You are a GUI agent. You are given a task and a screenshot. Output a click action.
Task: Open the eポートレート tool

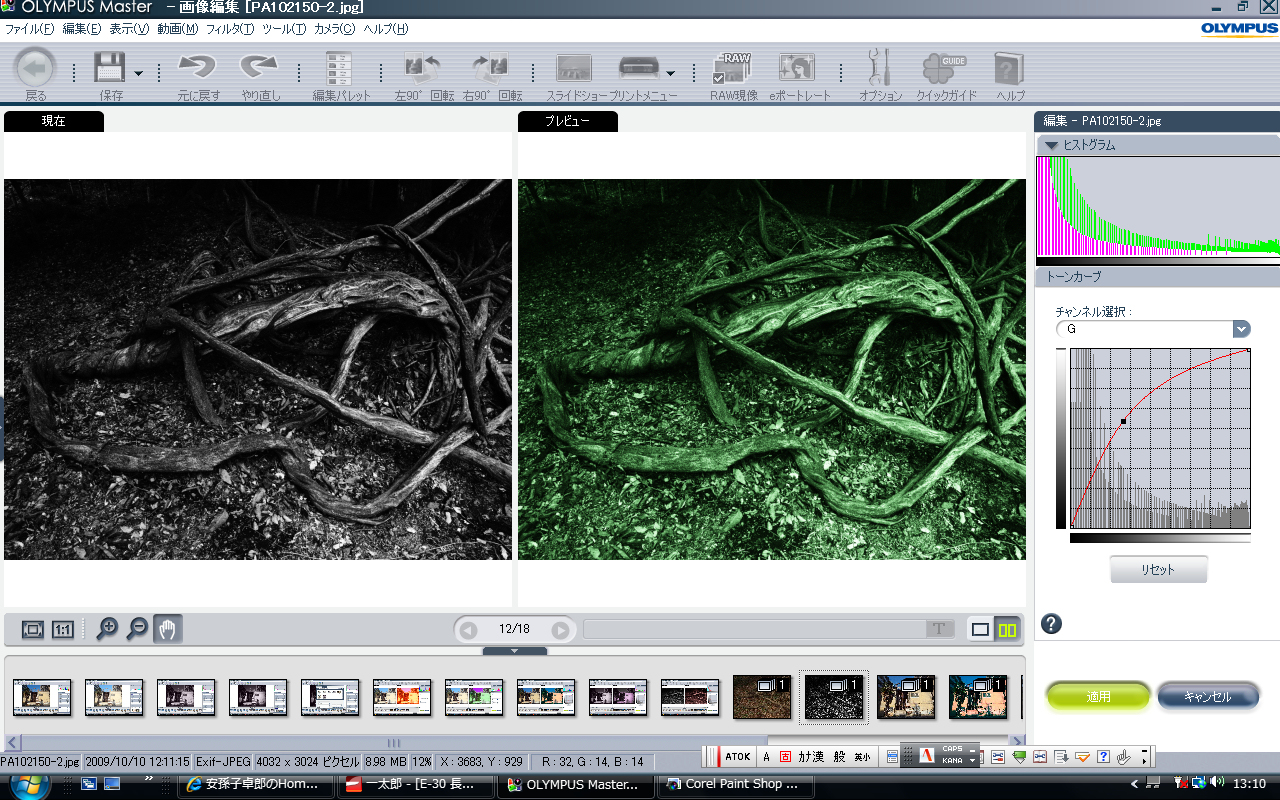[797, 68]
